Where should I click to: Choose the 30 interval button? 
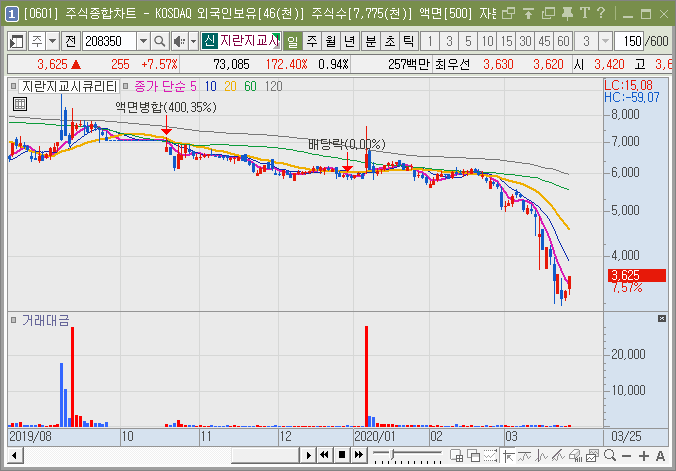[x=525, y=41]
